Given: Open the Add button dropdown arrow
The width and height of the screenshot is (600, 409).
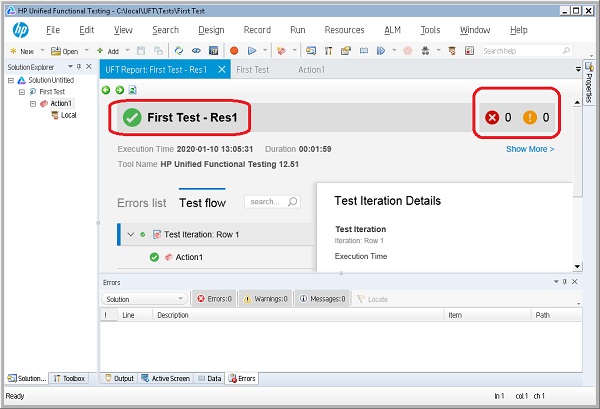Looking at the screenshot, I should point(127,51).
